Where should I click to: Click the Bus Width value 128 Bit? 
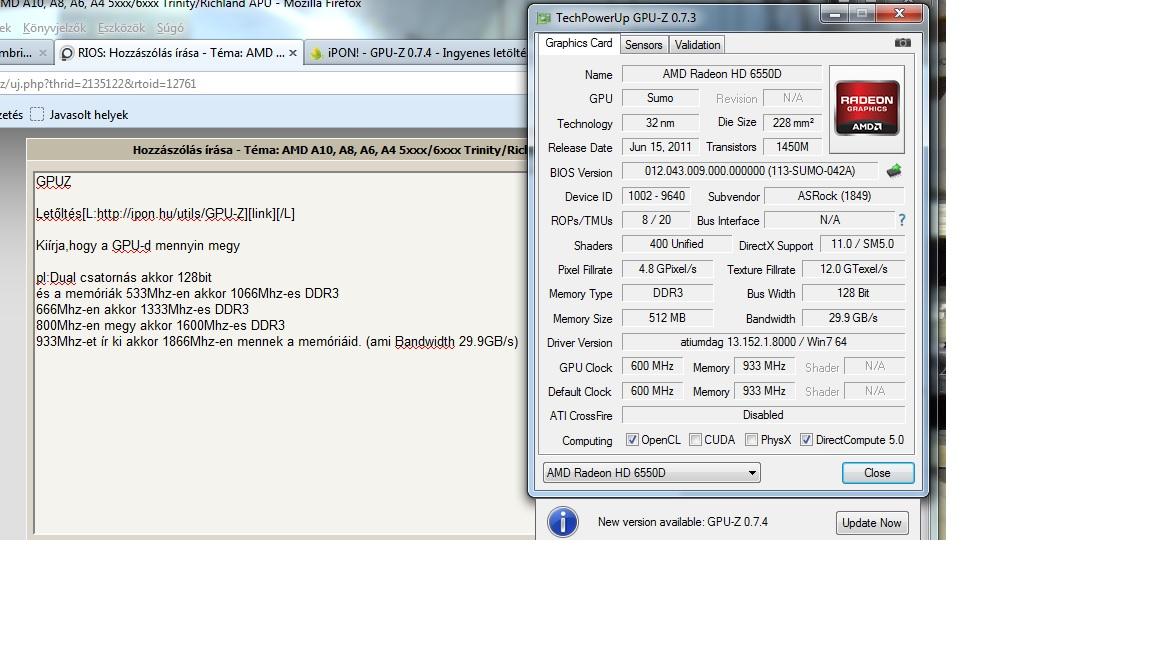(853, 292)
